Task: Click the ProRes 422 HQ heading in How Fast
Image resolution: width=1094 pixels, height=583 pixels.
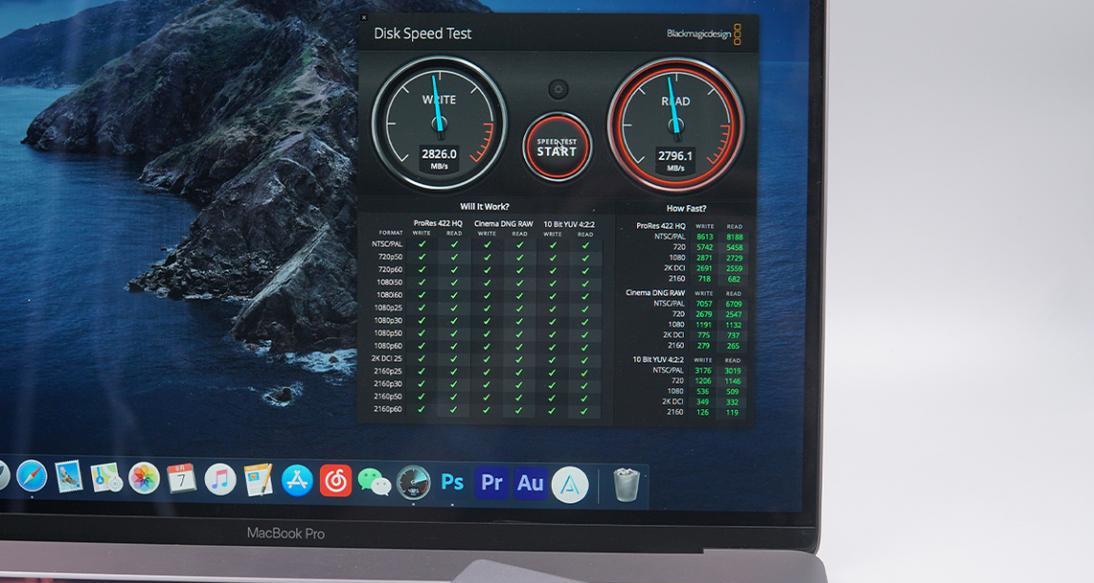Action: [x=661, y=226]
